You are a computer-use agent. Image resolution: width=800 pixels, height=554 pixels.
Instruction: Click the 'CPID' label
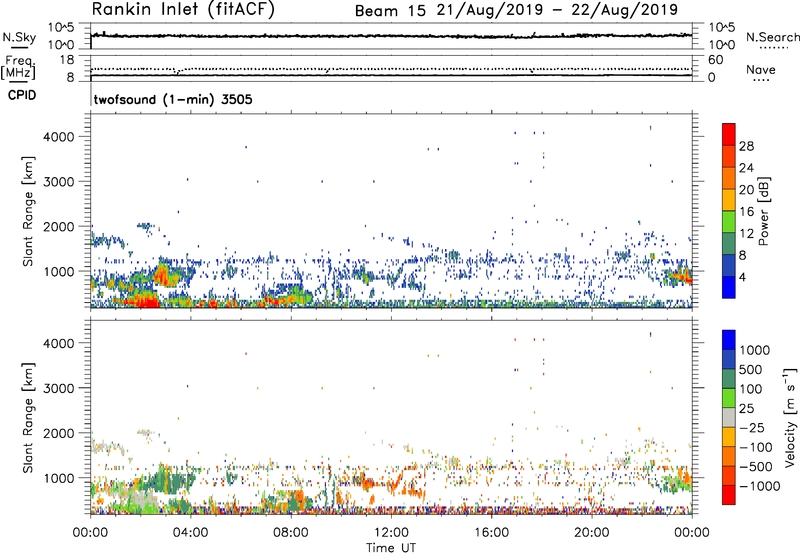[x=22, y=95]
